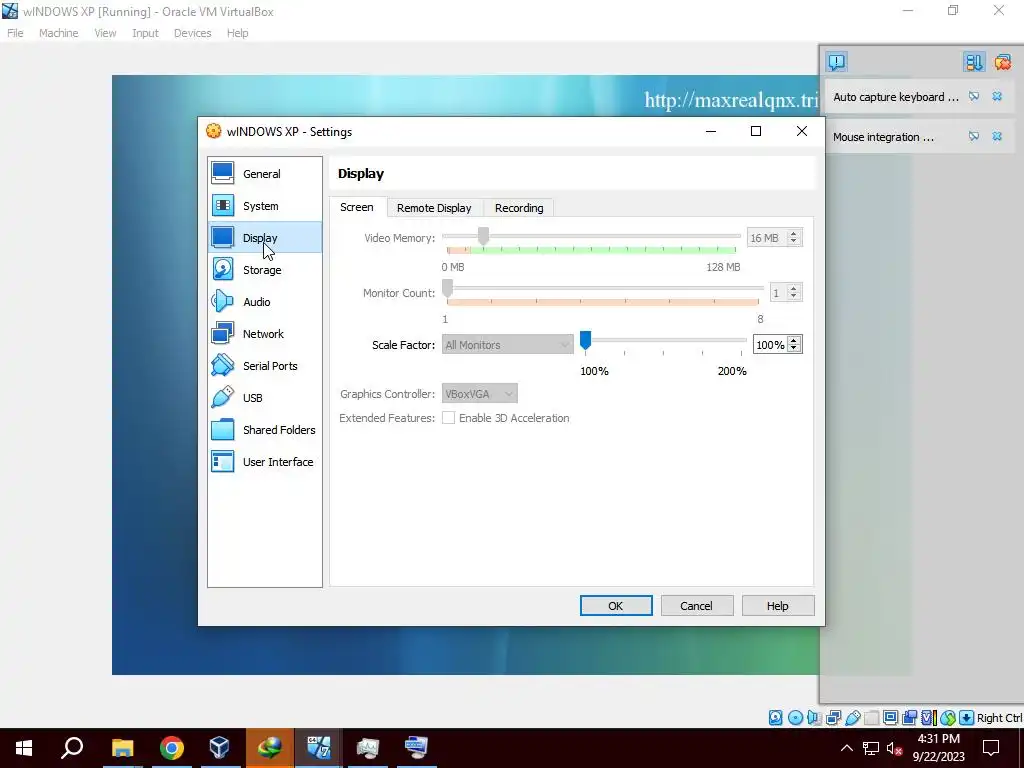
Task: Open taskbar search magnifier
Action: click(72, 748)
